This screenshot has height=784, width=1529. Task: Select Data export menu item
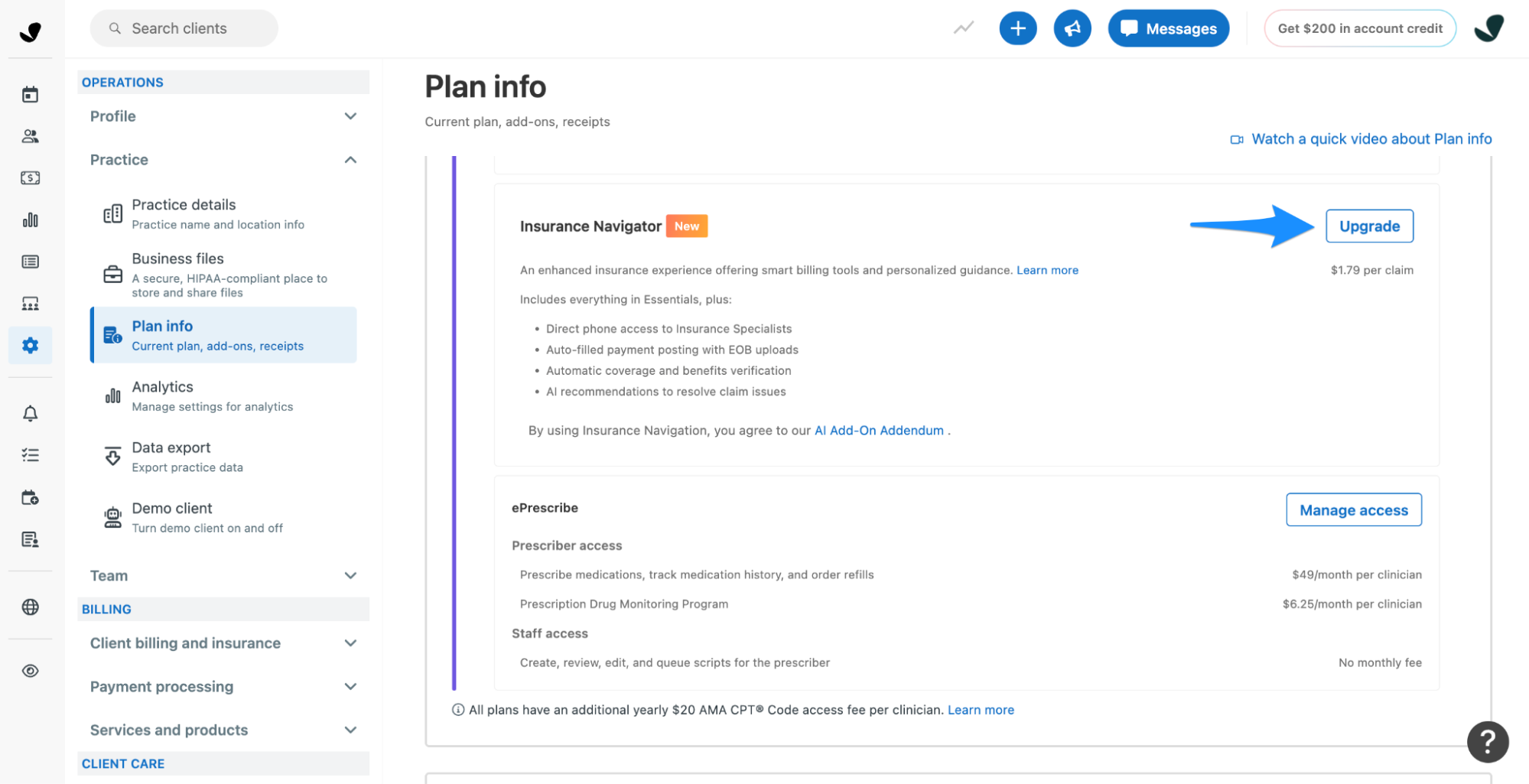[x=223, y=457]
